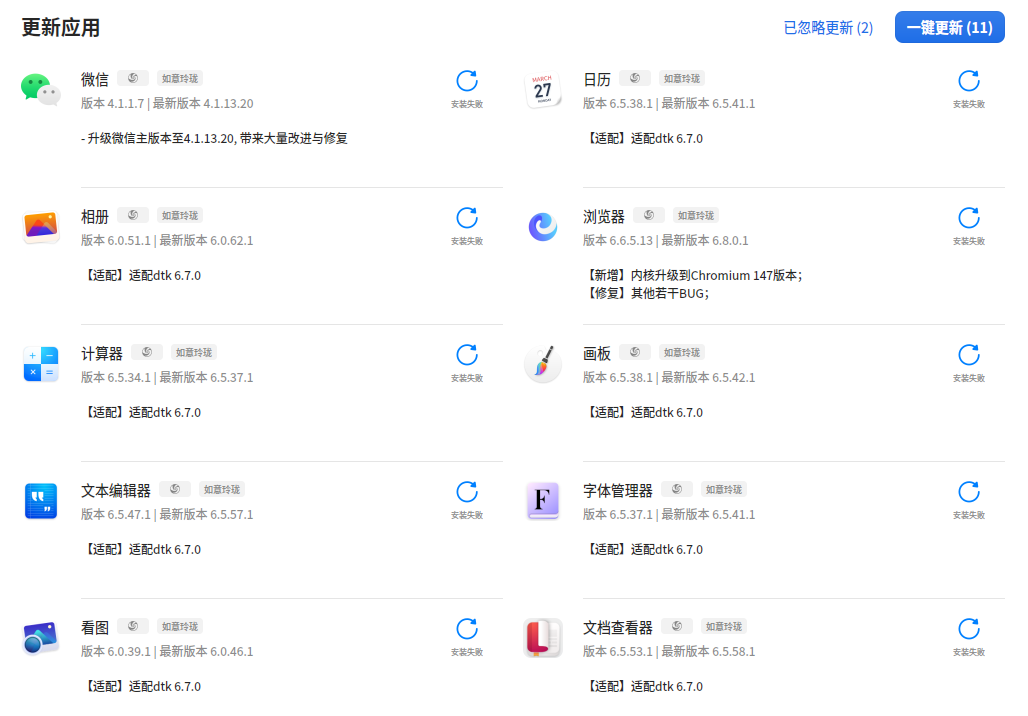1028x716 pixels.
Task: Click the 如意玲珑 tag next to 日历
Action: (682, 79)
